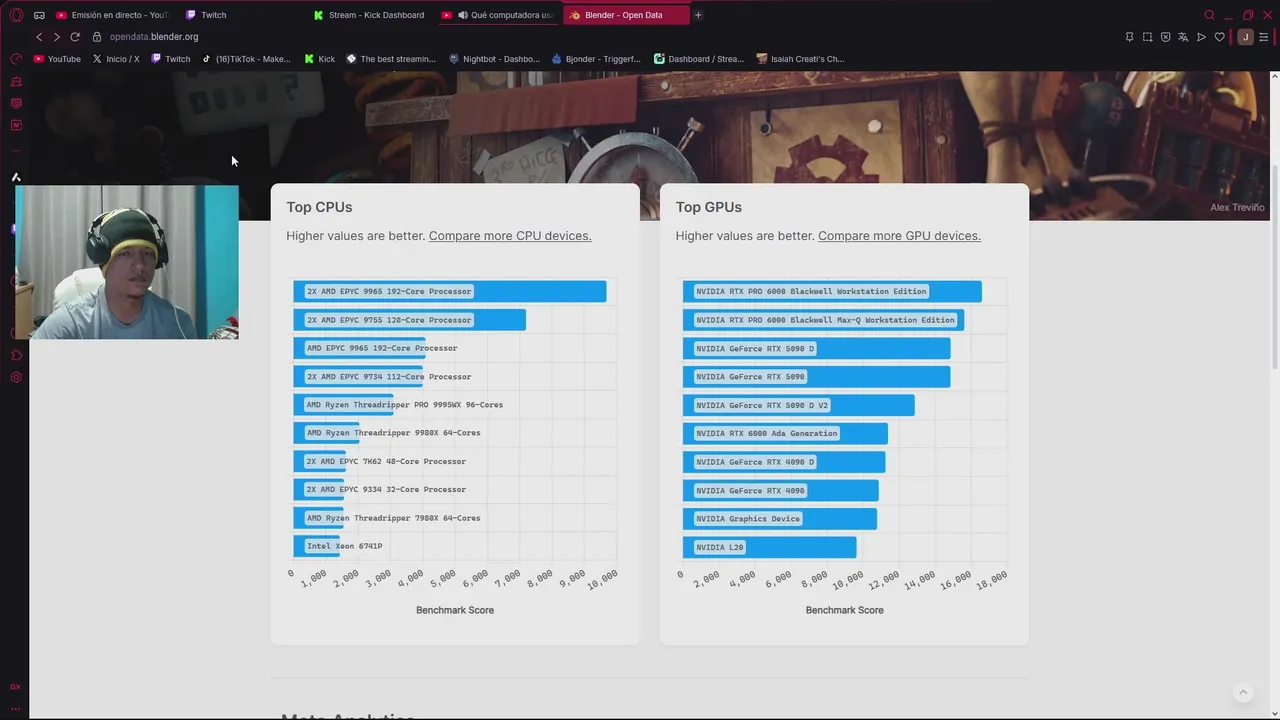The image size is (1280, 720).
Task: Open sidebar three-dots setup at bottom
Action: click(15, 708)
